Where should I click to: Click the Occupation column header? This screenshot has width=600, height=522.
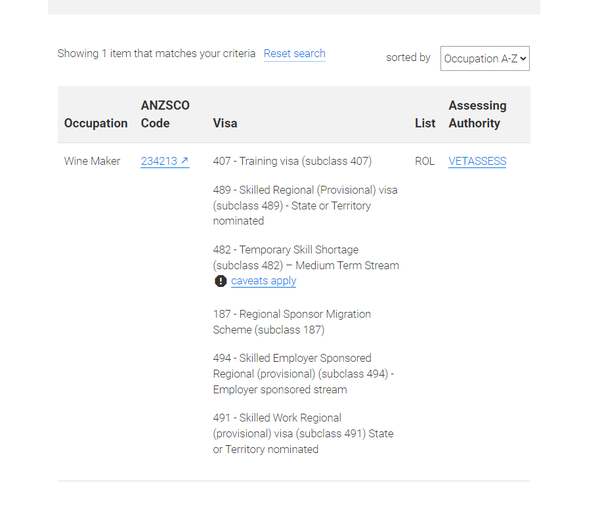(96, 123)
